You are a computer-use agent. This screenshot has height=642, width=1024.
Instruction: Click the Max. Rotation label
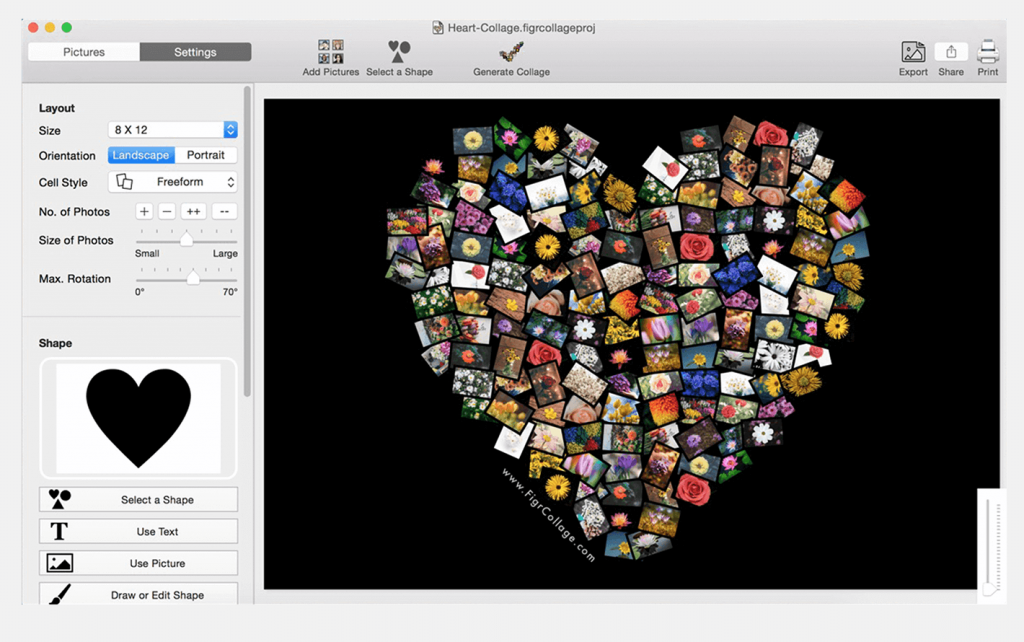coord(75,279)
